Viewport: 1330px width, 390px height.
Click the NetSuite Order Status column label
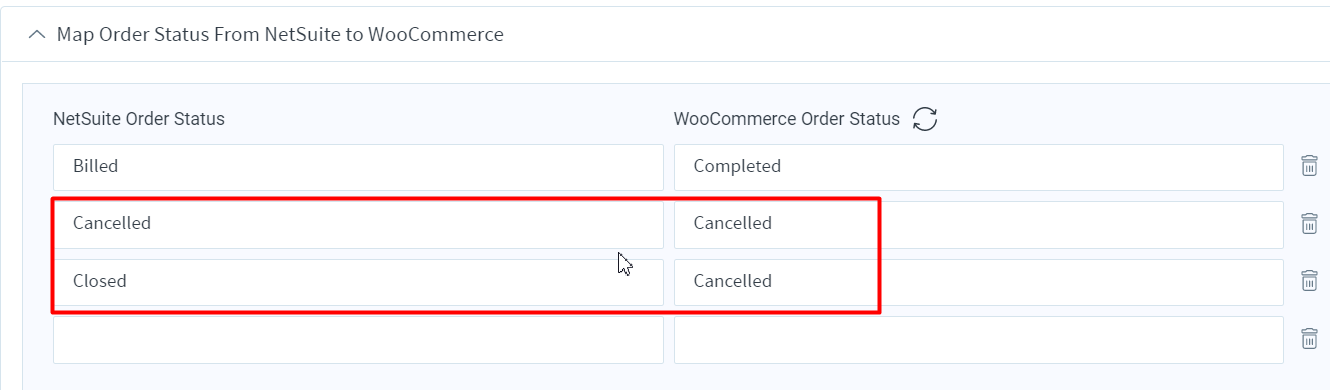[x=139, y=119]
